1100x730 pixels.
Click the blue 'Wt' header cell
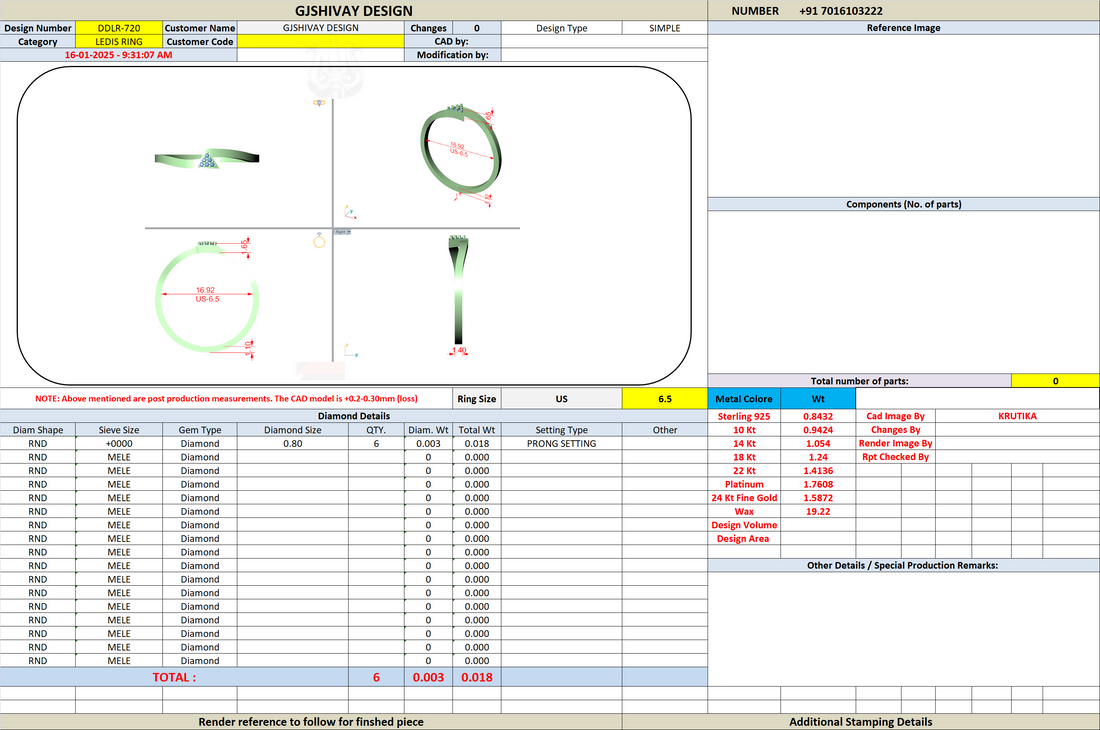pos(818,398)
